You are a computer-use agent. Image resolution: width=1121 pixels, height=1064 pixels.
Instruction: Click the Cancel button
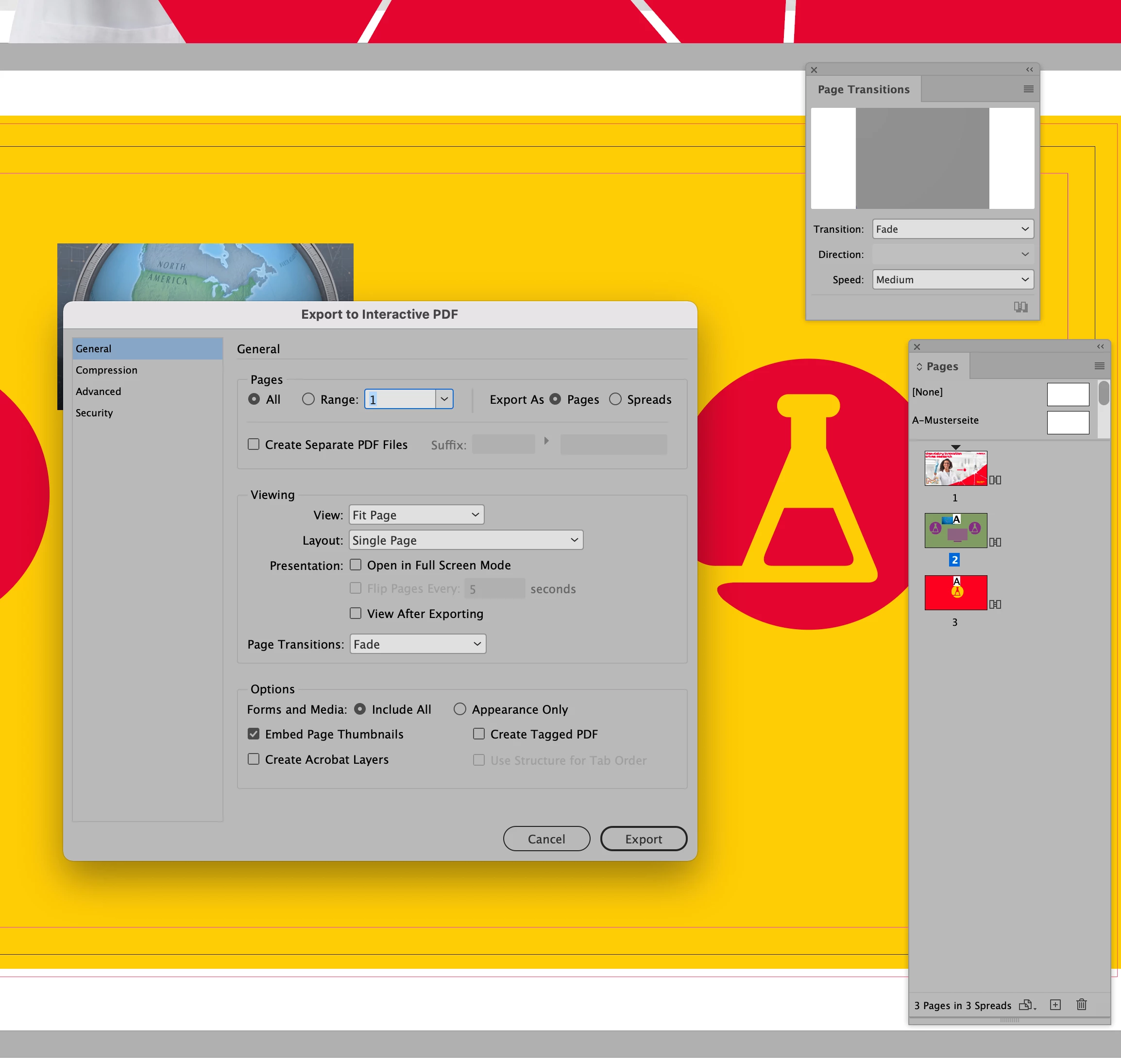546,840
